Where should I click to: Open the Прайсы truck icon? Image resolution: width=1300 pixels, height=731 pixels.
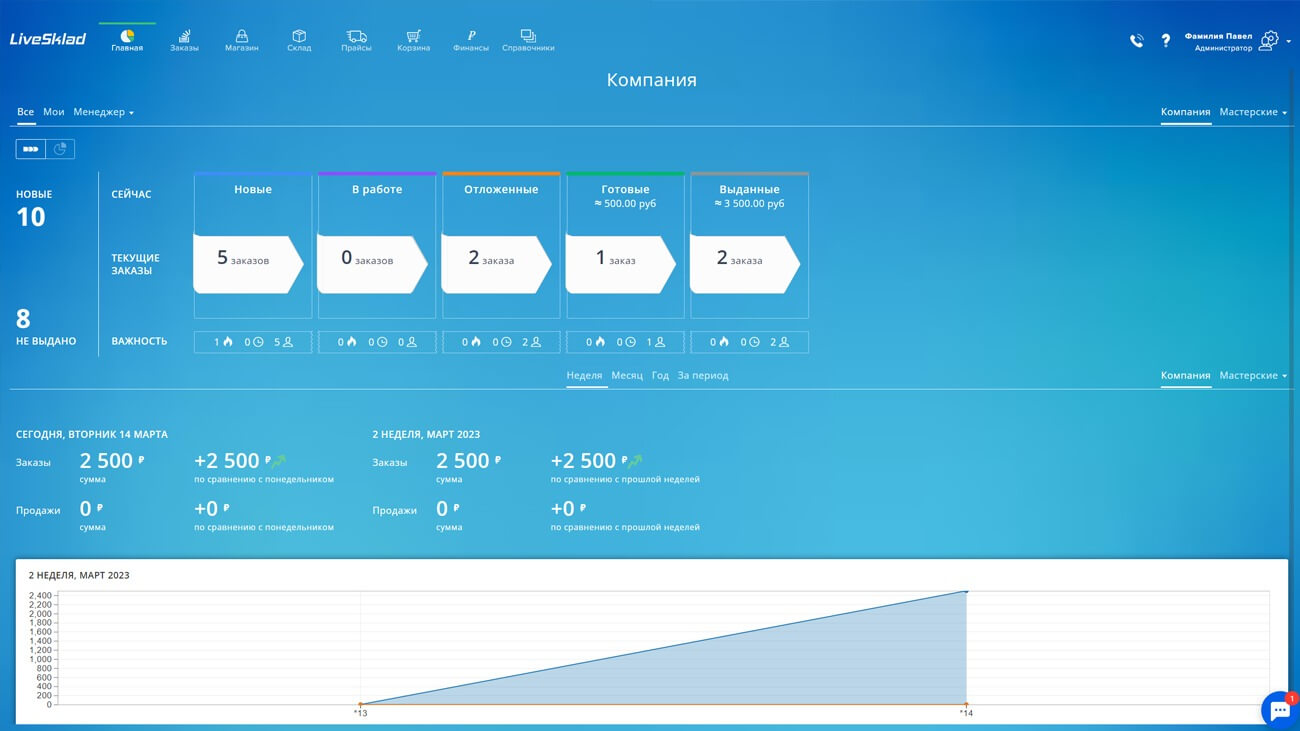tap(356, 37)
